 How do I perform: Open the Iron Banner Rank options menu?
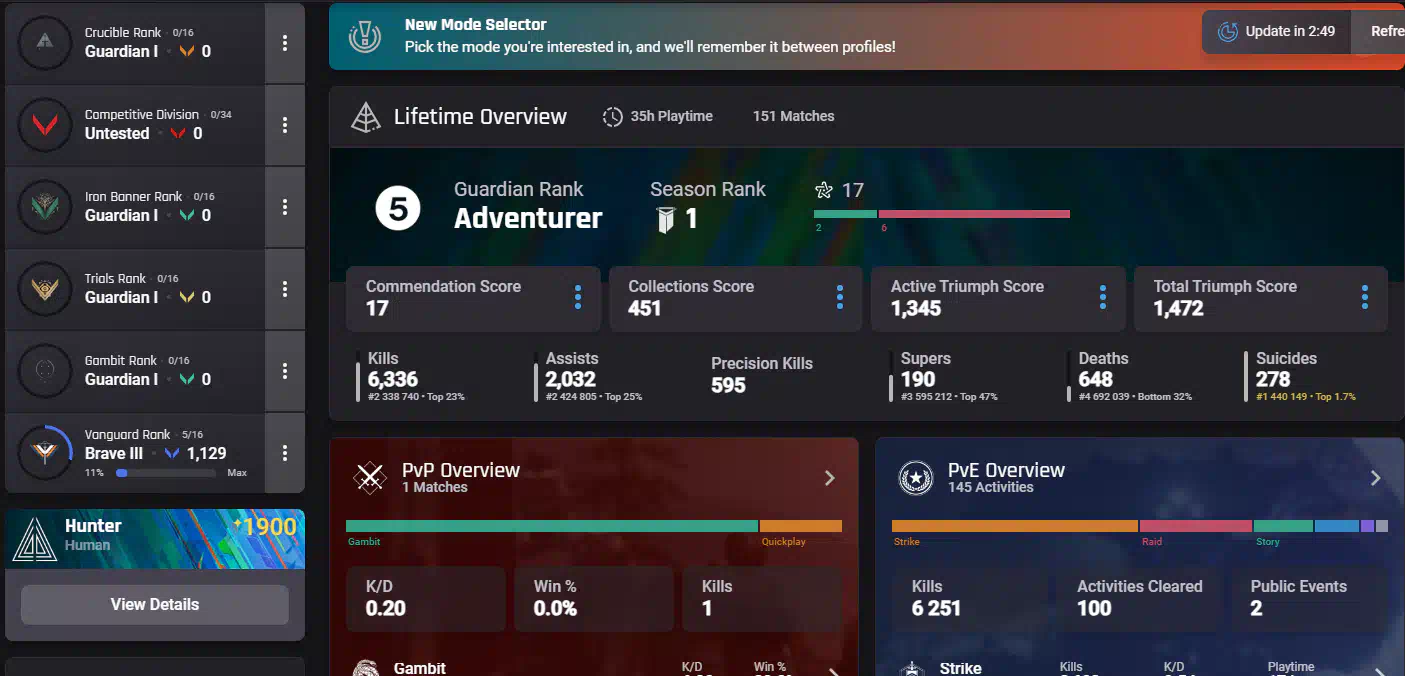click(285, 207)
